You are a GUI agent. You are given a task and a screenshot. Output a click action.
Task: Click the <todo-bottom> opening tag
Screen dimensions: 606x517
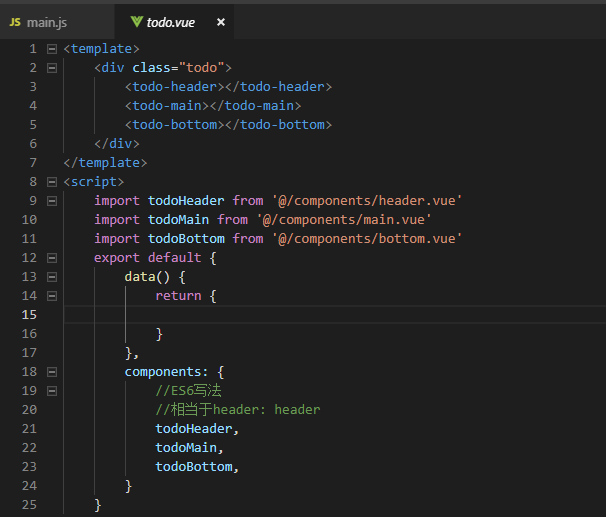pyautogui.click(x=175, y=125)
